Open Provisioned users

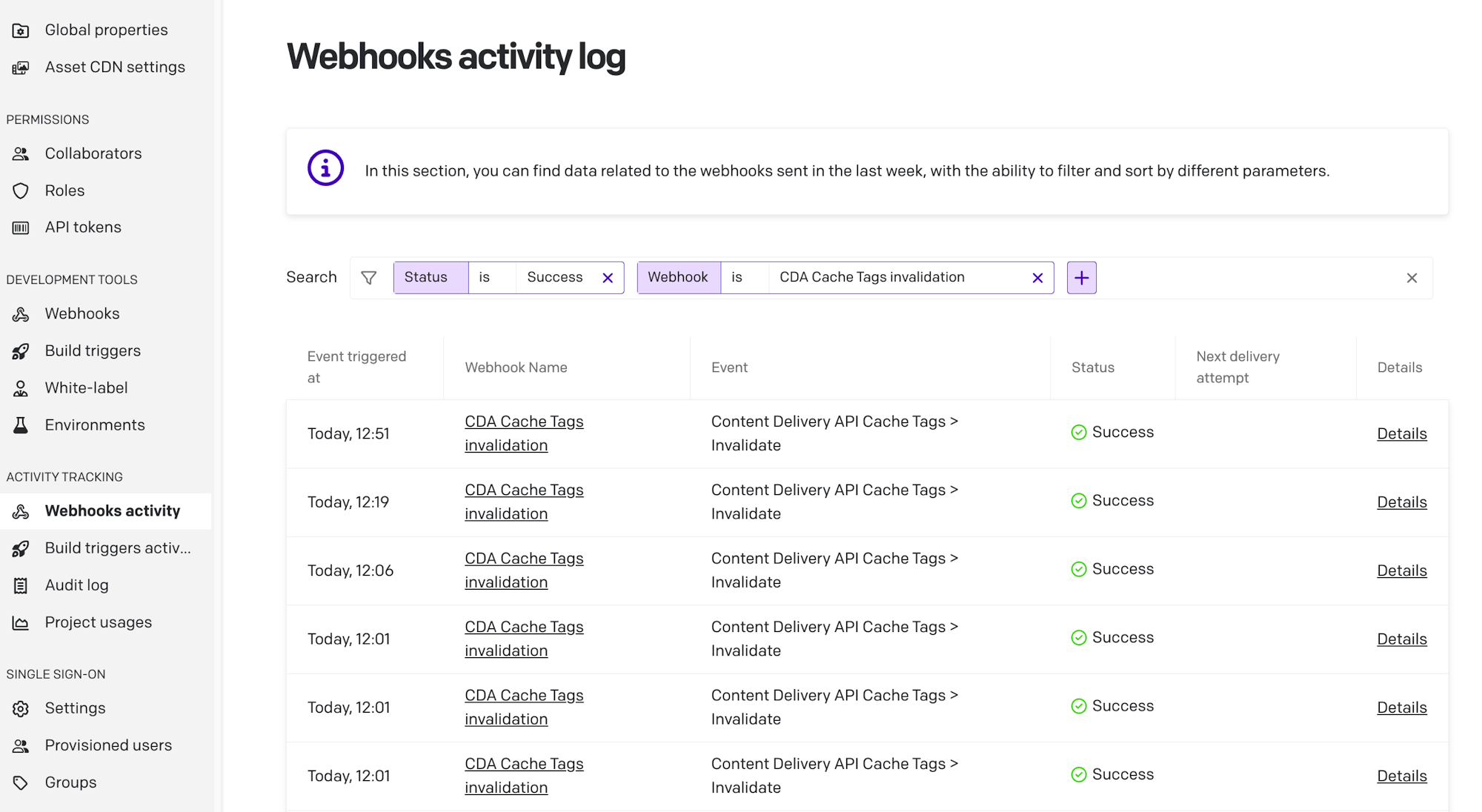pos(108,746)
